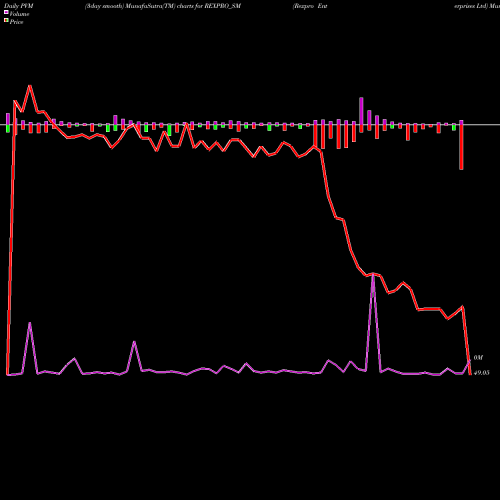Click the 49.05 price value label
This screenshot has height=500, width=500.
tap(482, 373)
